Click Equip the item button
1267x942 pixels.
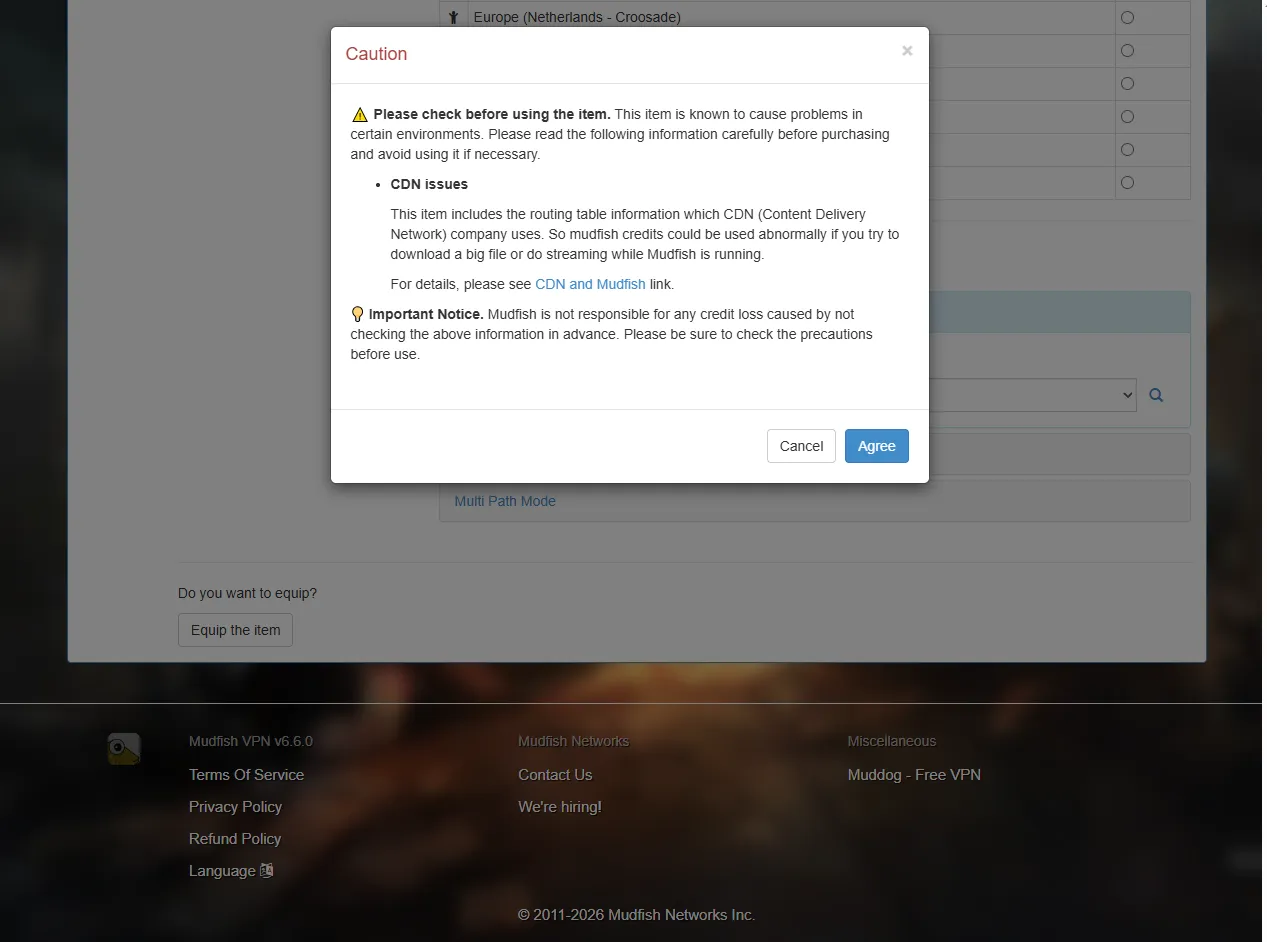(x=235, y=630)
